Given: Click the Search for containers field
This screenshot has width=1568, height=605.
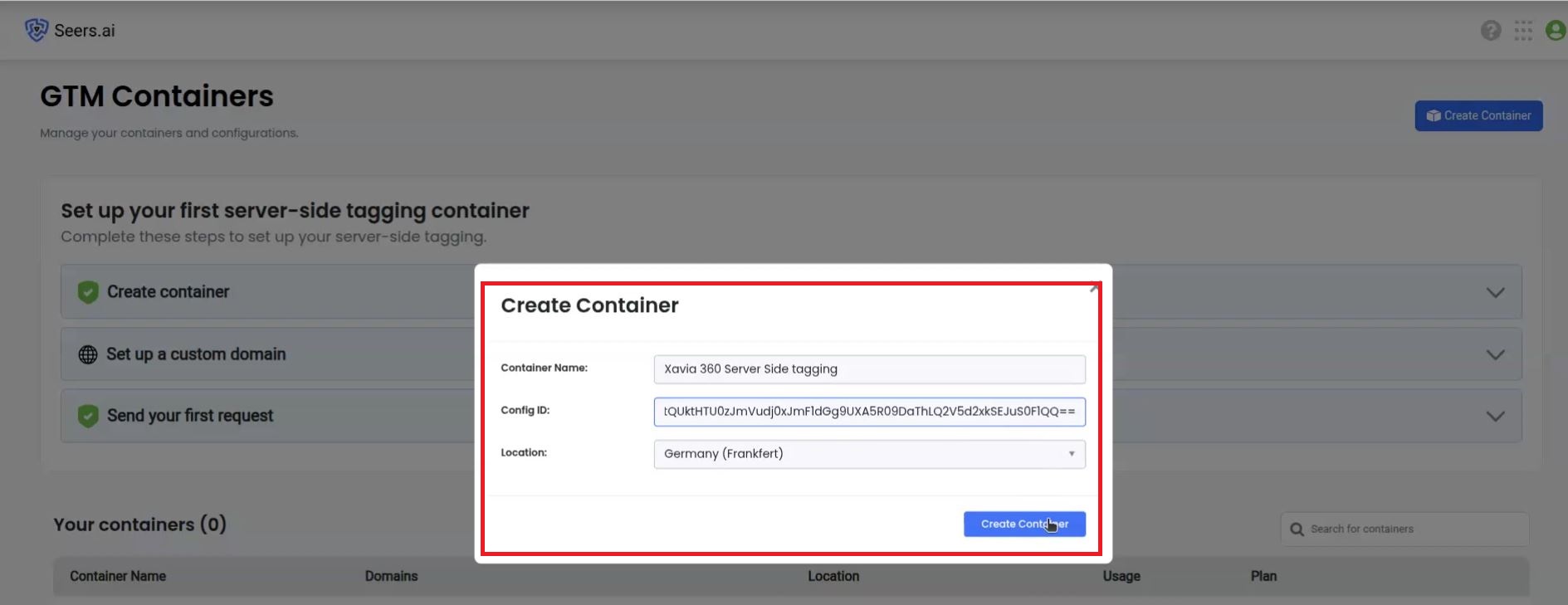Looking at the screenshot, I should click(x=1404, y=529).
